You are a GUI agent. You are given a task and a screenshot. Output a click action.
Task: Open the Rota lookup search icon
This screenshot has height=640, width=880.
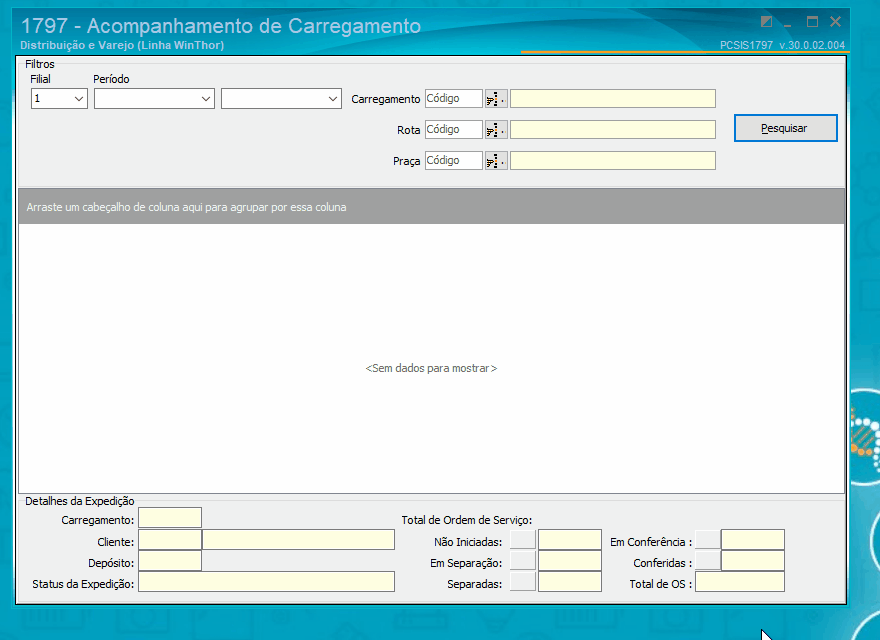point(496,130)
